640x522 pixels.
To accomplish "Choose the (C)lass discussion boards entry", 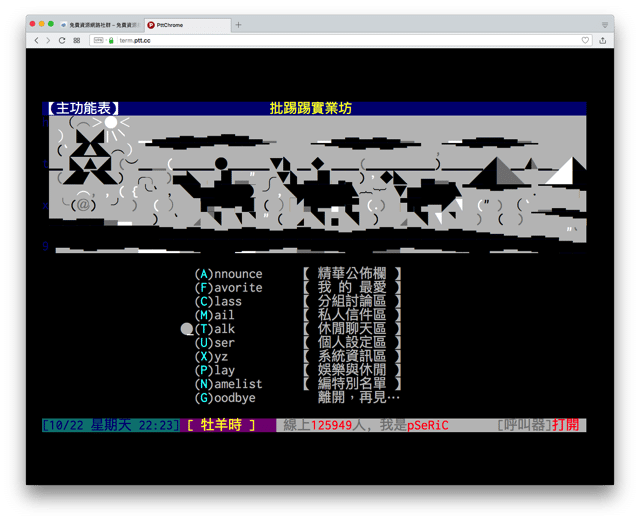I will click(x=218, y=302).
